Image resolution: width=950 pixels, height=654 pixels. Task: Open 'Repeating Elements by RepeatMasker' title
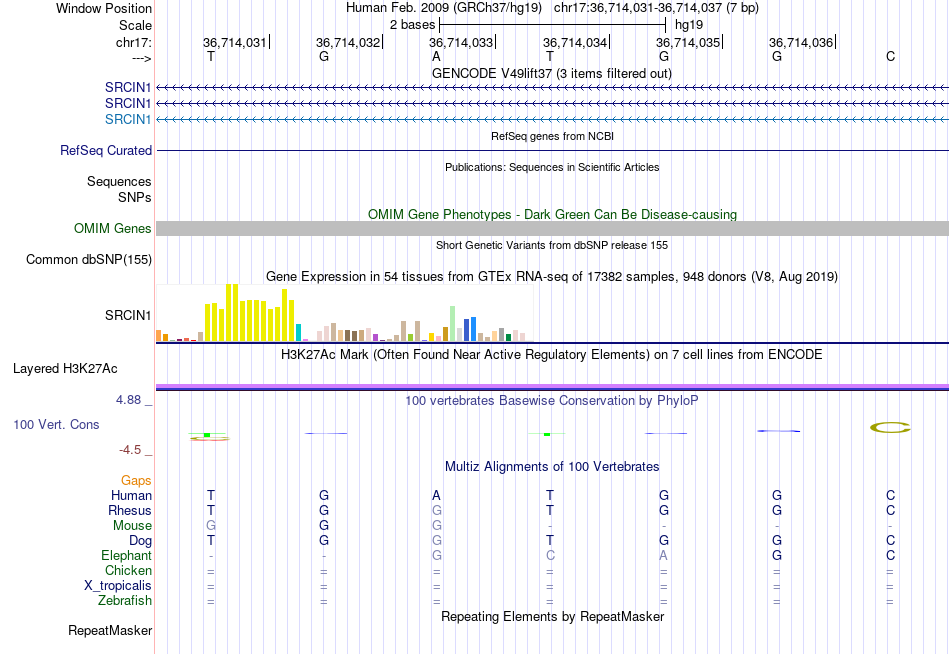pos(552,616)
